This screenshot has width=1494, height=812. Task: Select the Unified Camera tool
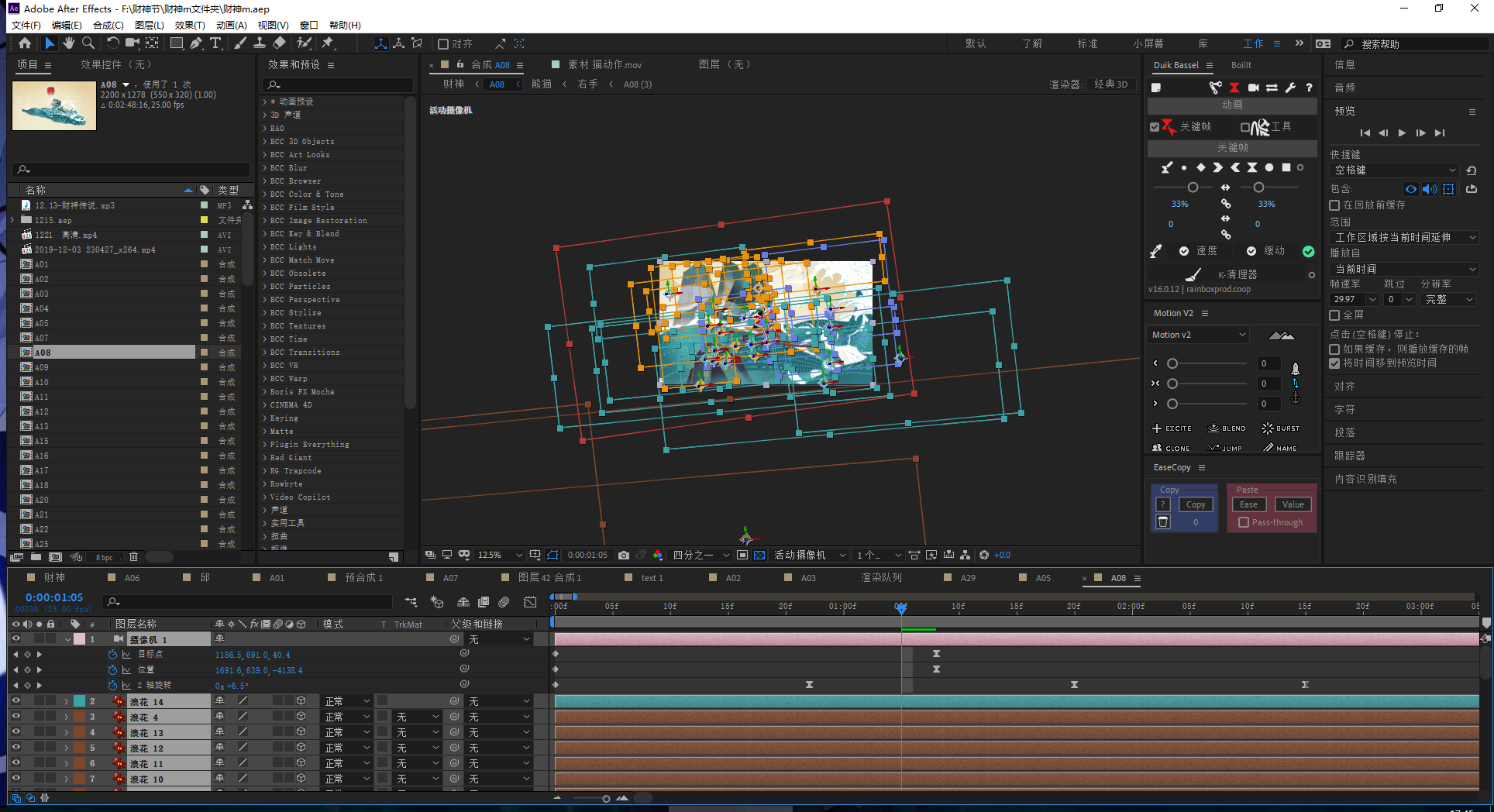pyautogui.click(x=133, y=43)
